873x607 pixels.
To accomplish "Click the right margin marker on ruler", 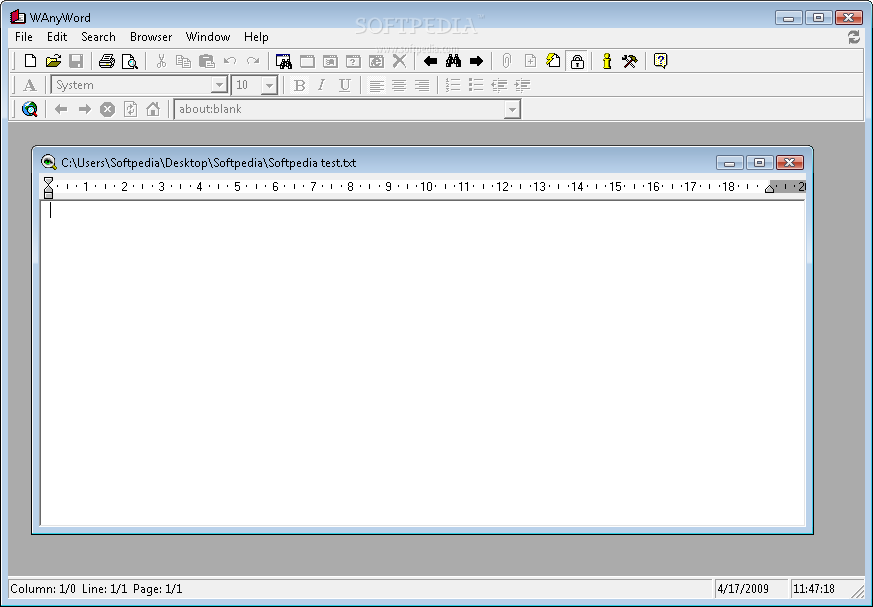I will tap(769, 189).
